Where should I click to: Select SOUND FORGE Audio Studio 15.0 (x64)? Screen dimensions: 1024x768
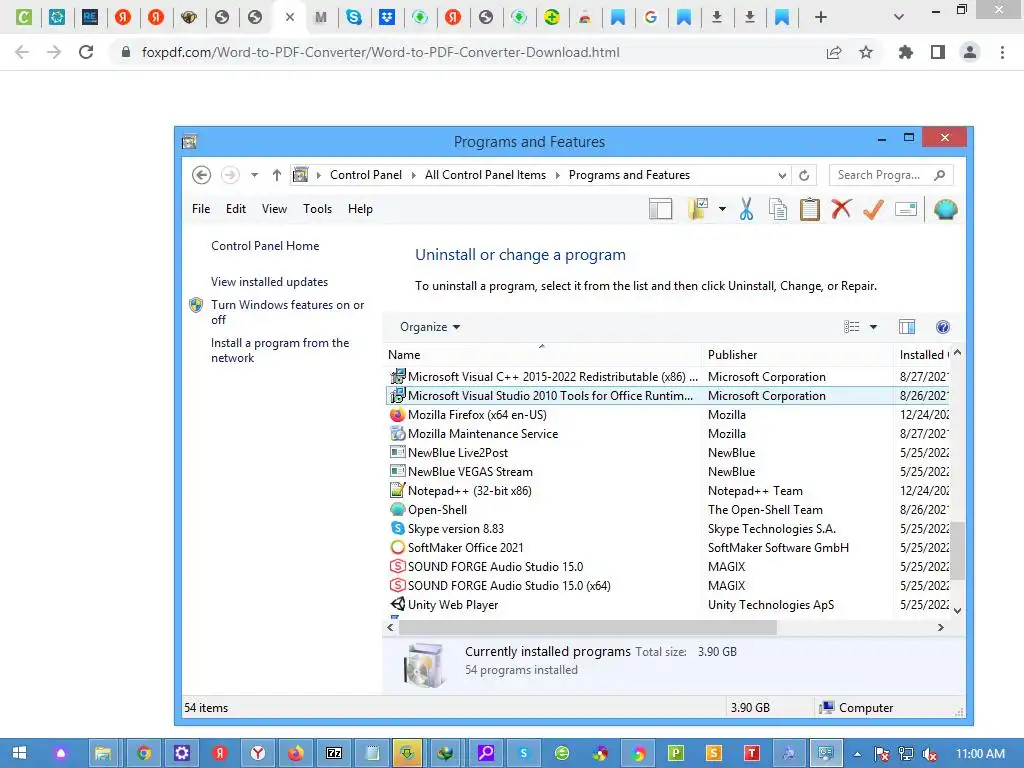668,586
